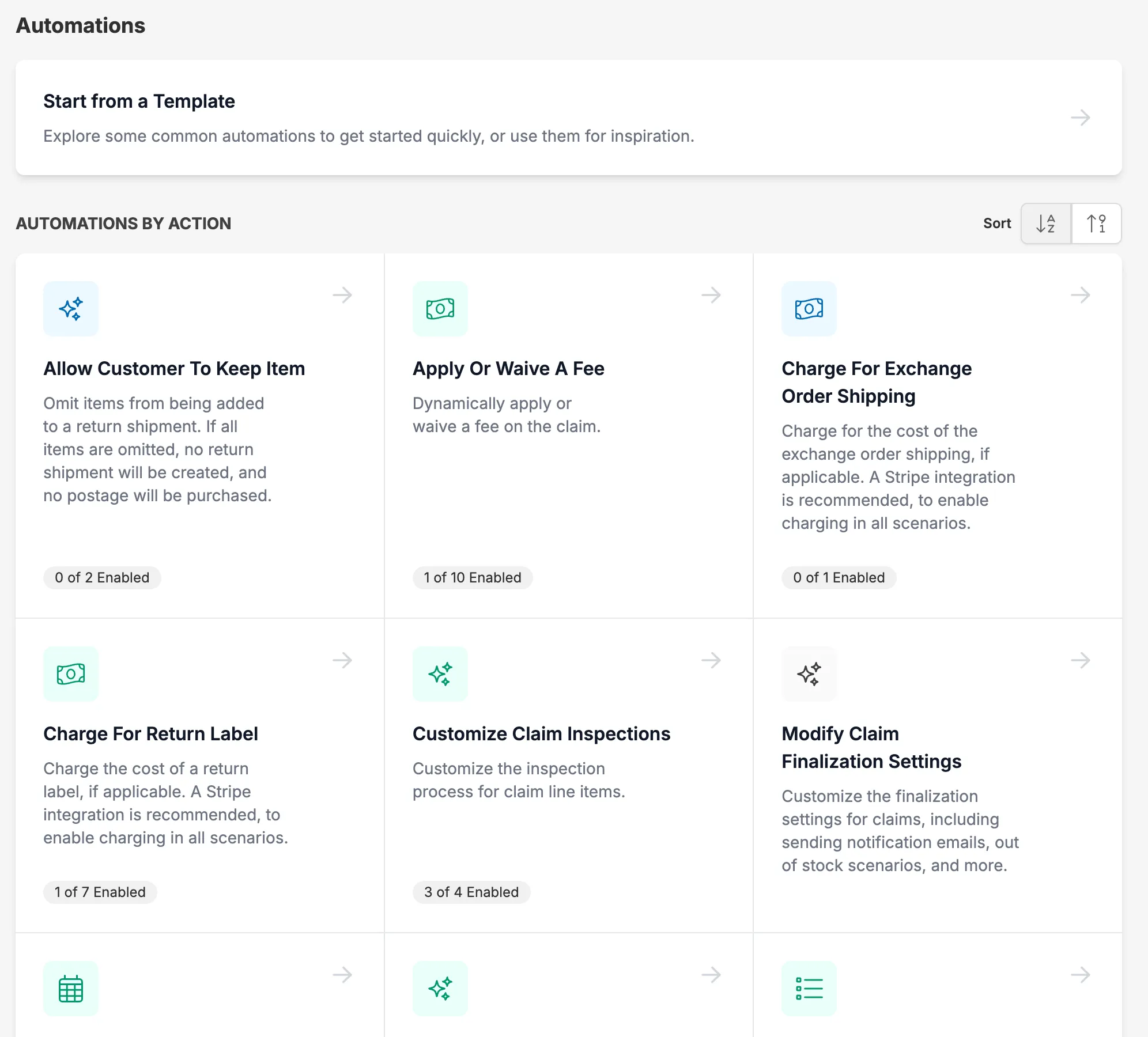Open the Customize Claim Inspections automation
Viewport: 1148px width, 1037px height.
(712, 660)
